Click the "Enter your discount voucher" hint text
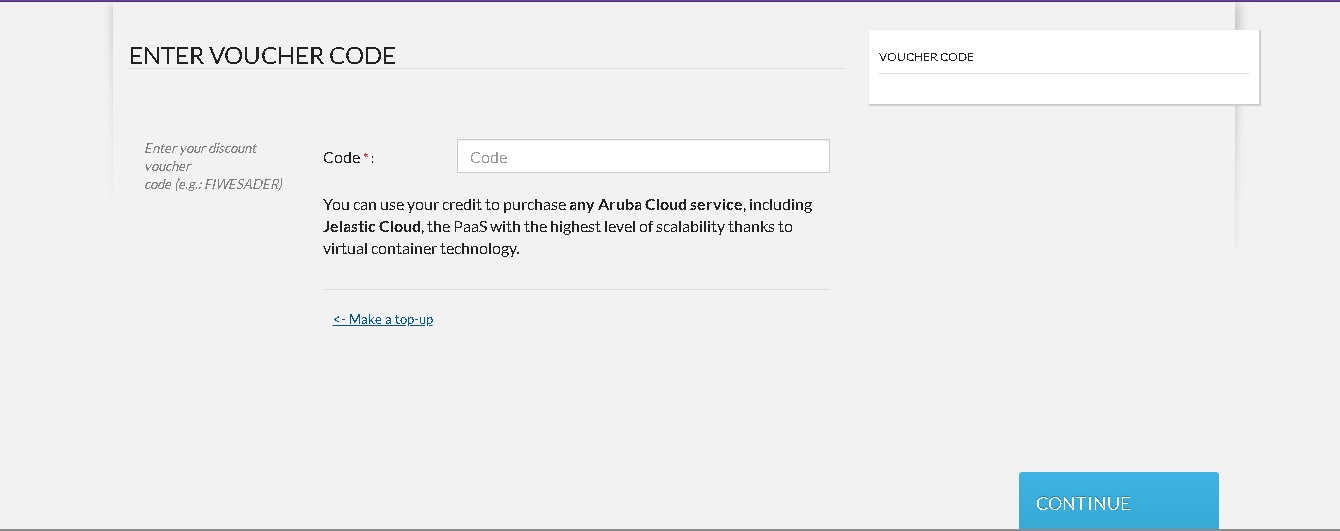 click(x=200, y=148)
